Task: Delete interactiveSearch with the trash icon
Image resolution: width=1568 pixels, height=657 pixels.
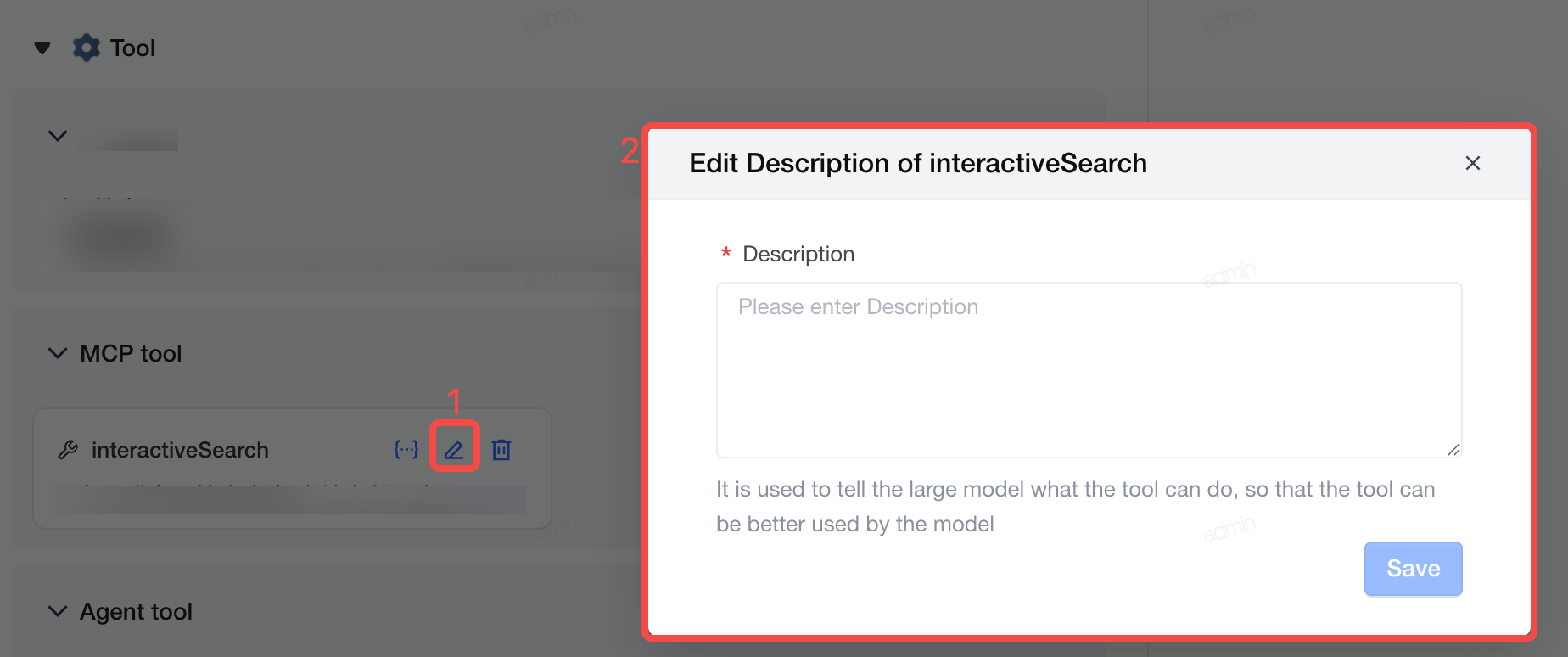Action: tap(501, 450)
